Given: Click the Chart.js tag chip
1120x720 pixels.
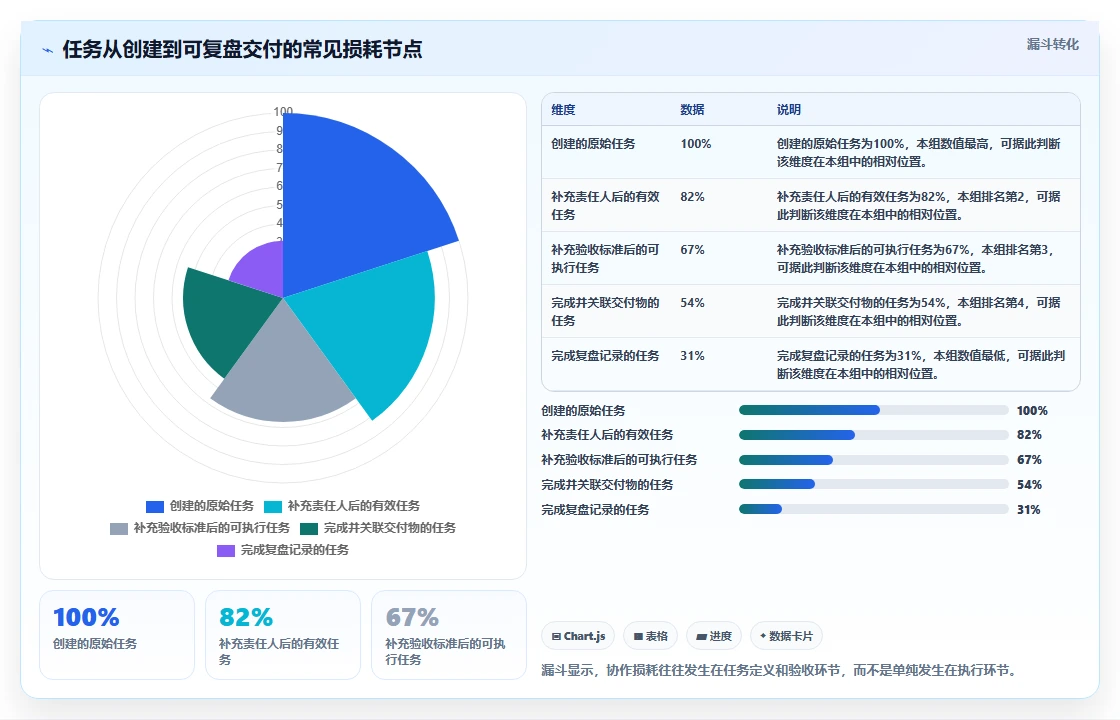Looking at the screenshot, I should (578, 636).
